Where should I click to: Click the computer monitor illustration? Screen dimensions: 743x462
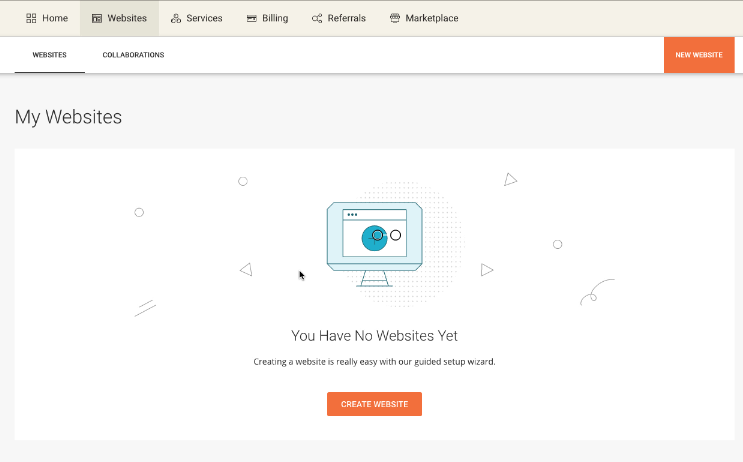click(x=374, y=244)
